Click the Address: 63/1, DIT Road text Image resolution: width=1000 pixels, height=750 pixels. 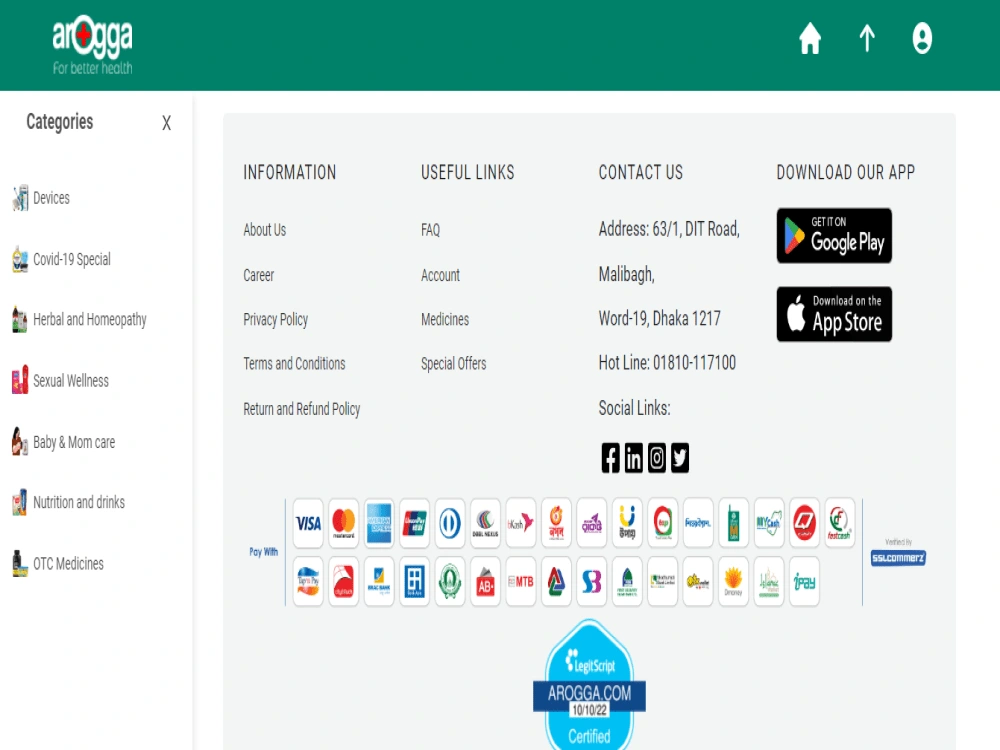coord(669,229)
